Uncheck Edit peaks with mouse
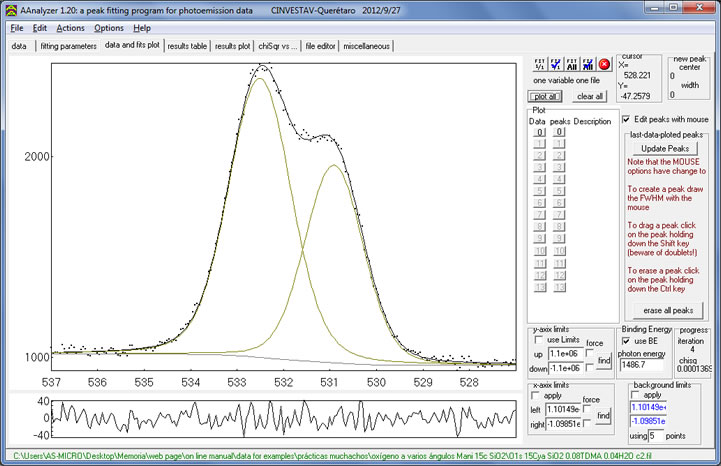Viewport: 721px width, 466px height. click(627, 120)
